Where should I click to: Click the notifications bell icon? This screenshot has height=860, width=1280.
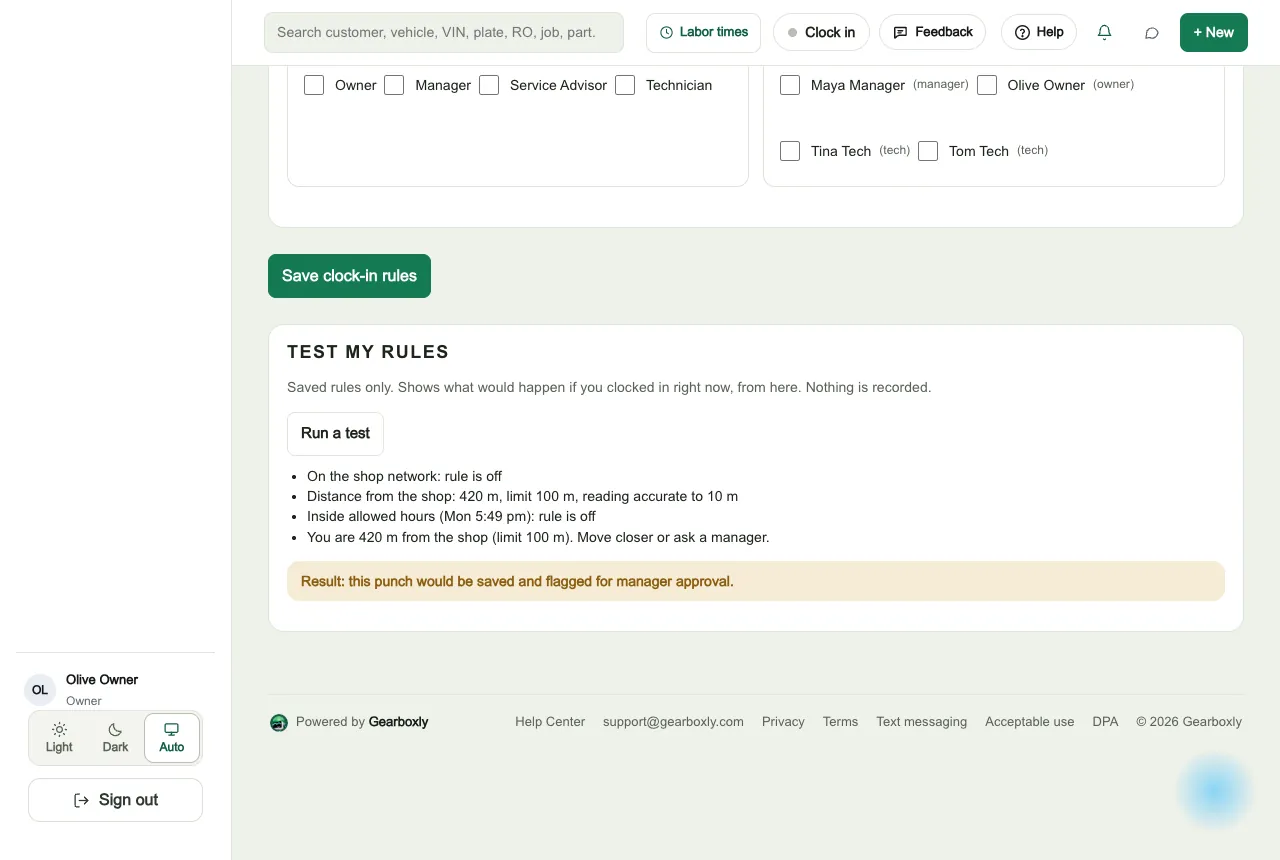click(x=1104, y=32)
